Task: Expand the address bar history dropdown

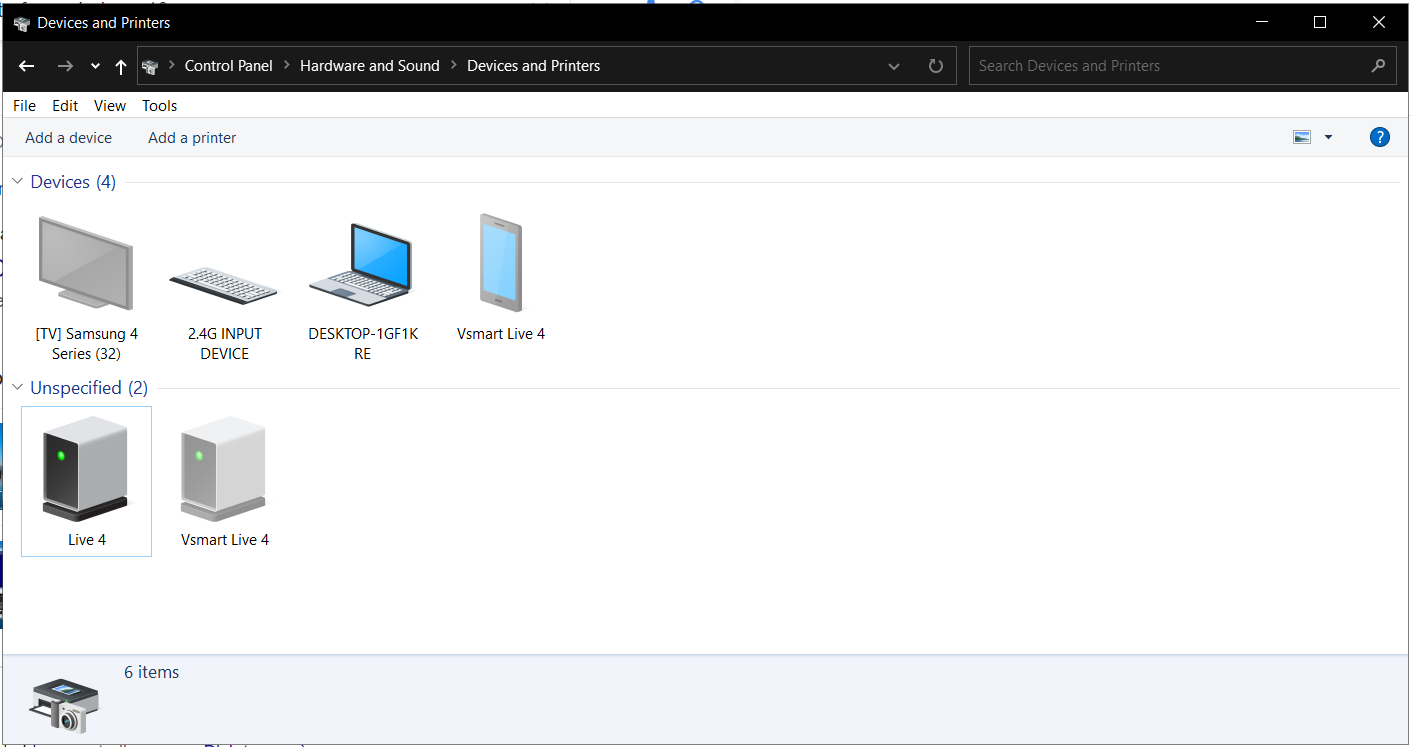Action: point(893,66)
